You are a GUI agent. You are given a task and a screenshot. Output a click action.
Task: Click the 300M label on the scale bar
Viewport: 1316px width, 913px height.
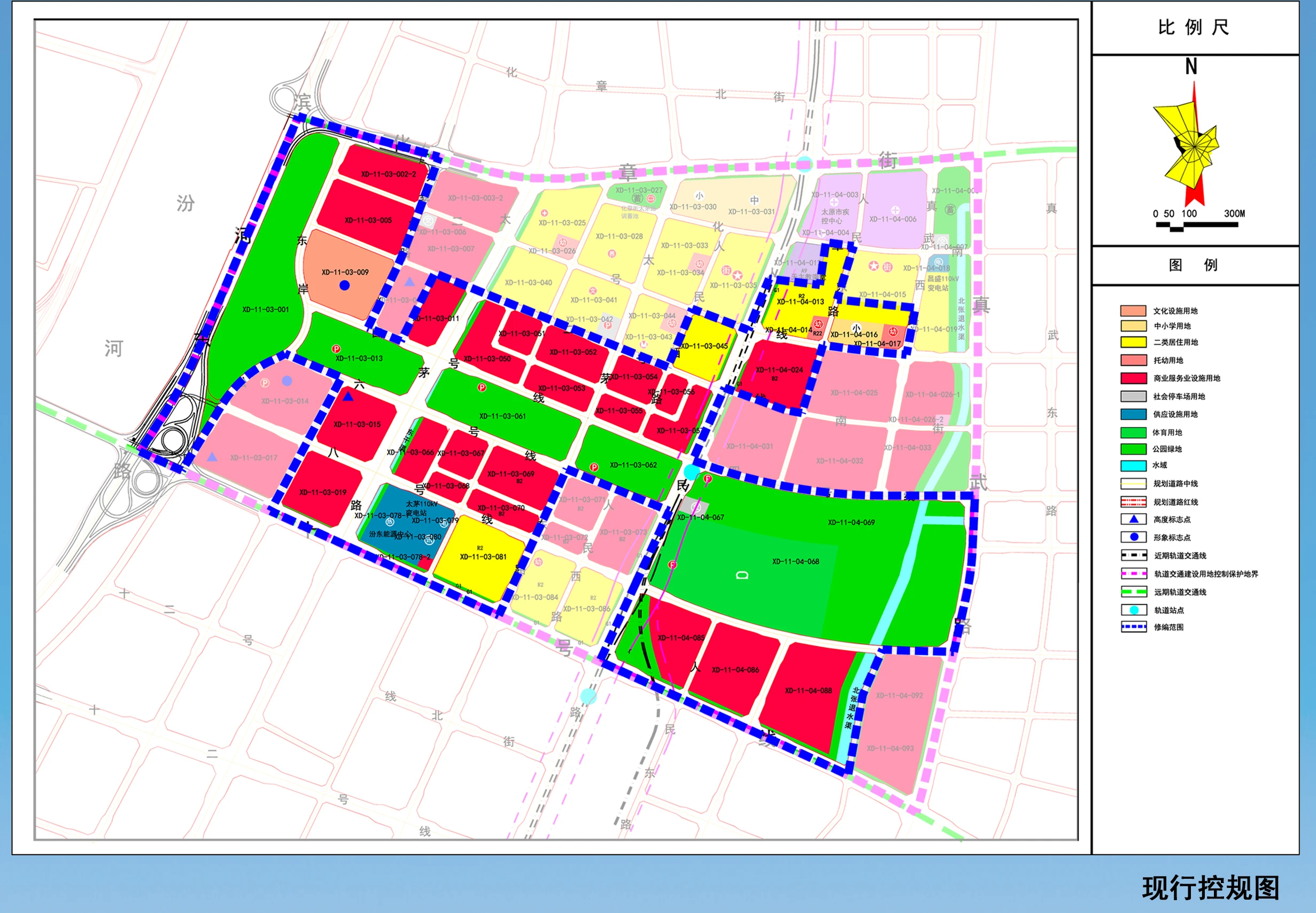pyautogui.click(x=1234, y=213)
